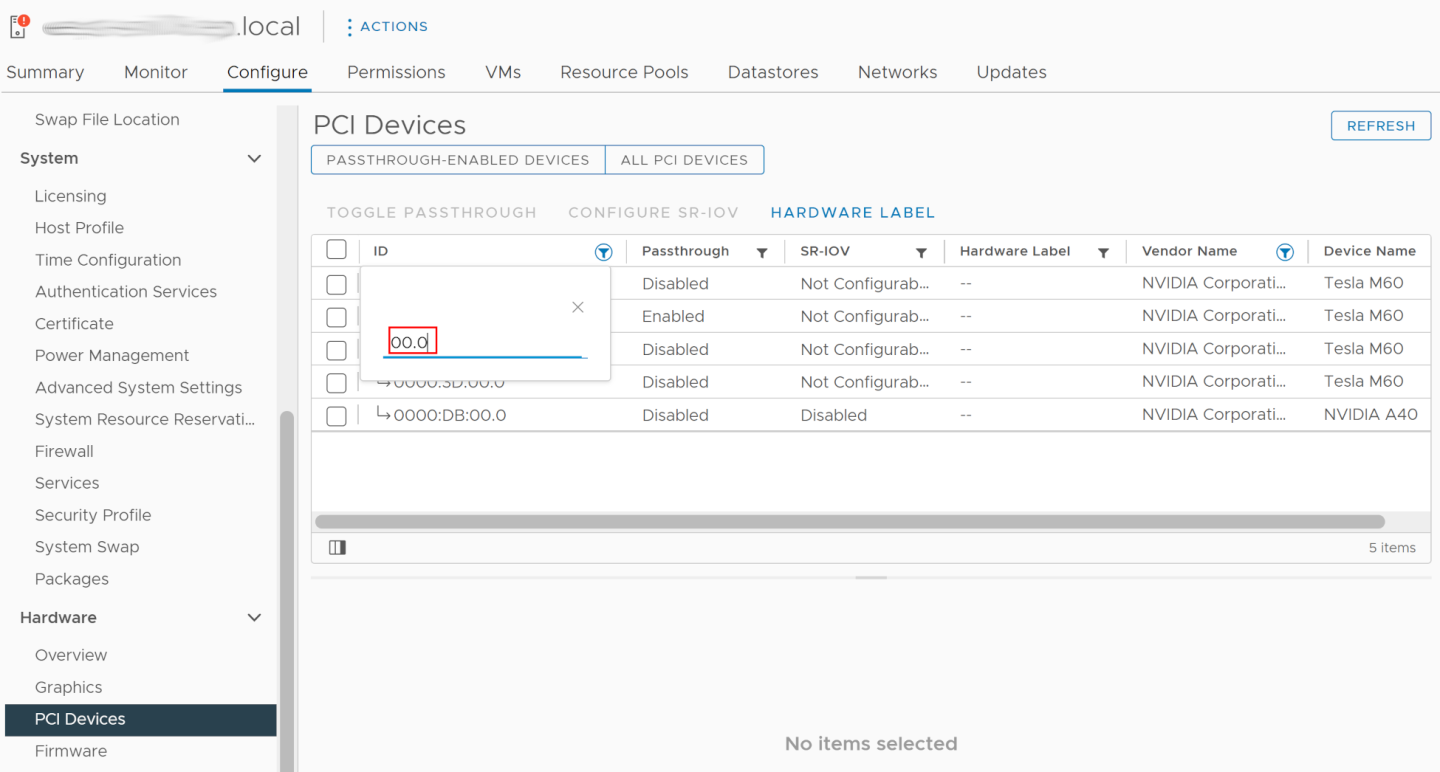Select the checkbox on the Enabled passthrough row
Image resolution: width=1440 pixels, height=772 pixels.
(x=336, y=316)
